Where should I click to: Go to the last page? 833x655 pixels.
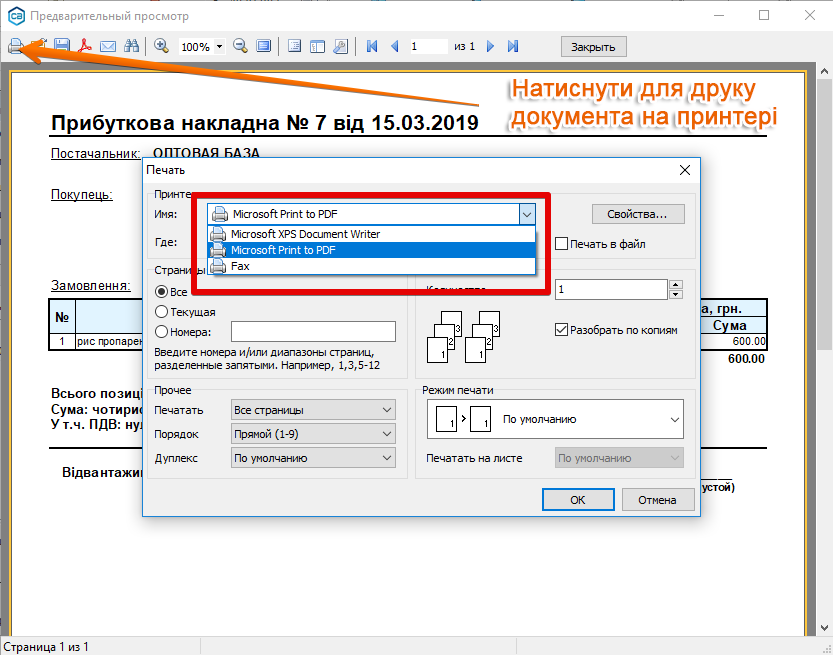[x=513, y=46]
